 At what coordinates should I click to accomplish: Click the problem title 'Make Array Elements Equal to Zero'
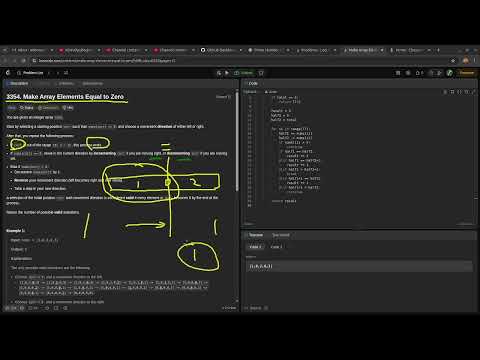coord(65,97)
